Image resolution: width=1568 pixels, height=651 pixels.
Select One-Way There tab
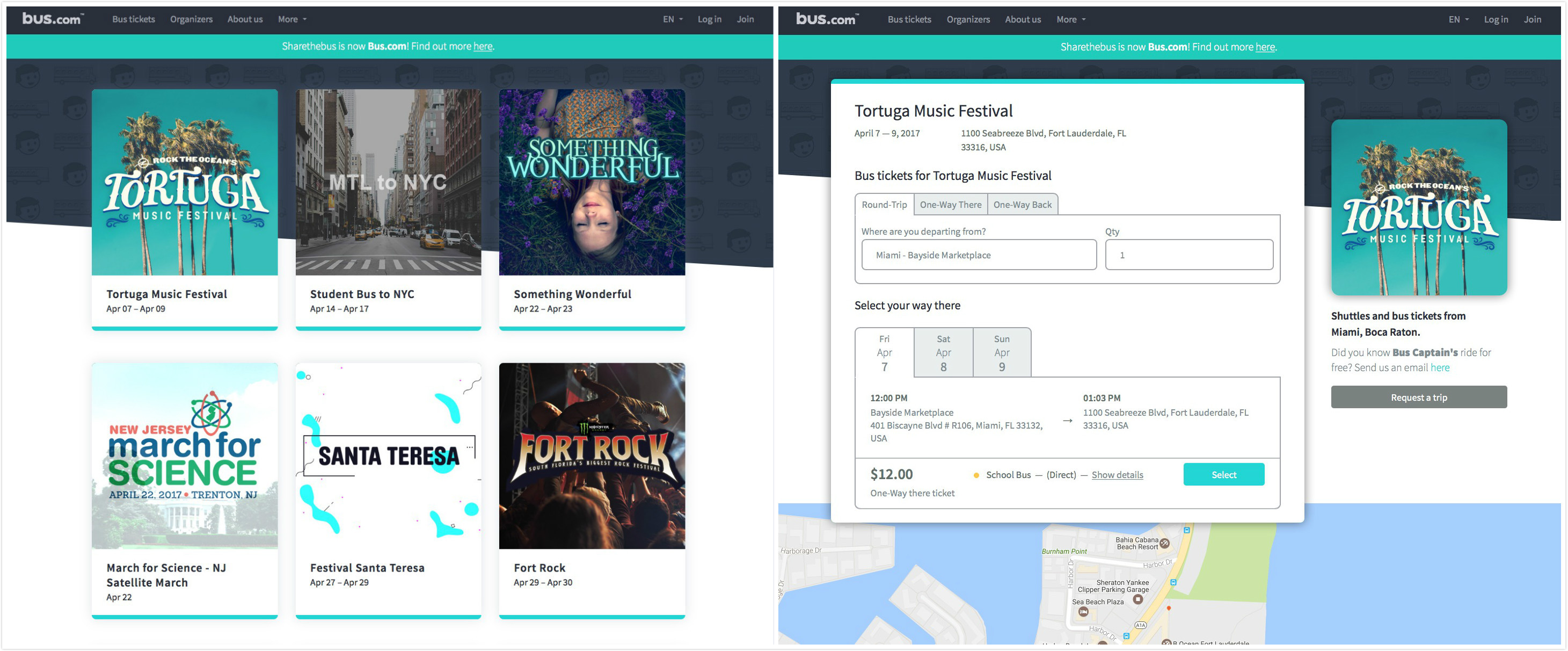tap(950, 205)
